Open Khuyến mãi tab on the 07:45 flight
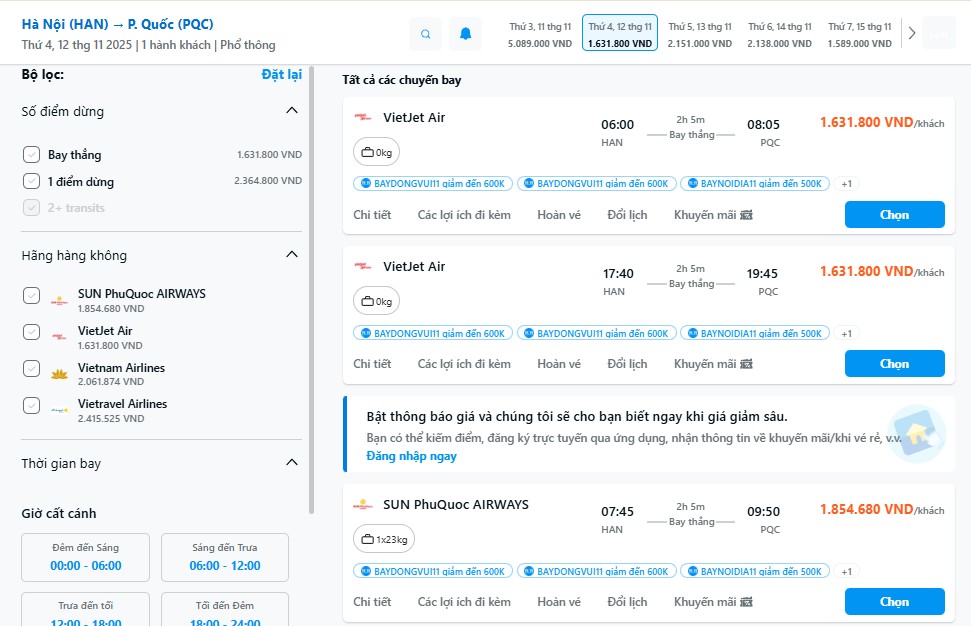Image resolution: width=971 pixels, height=626 pixels. click(713, 602)
